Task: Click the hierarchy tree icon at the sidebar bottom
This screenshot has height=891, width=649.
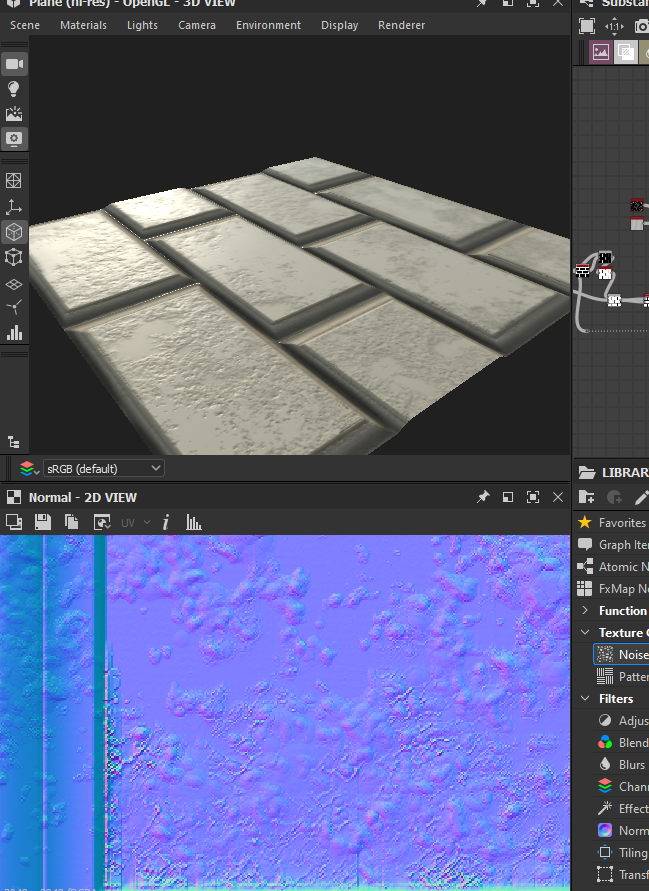Action: click(13, 442)
